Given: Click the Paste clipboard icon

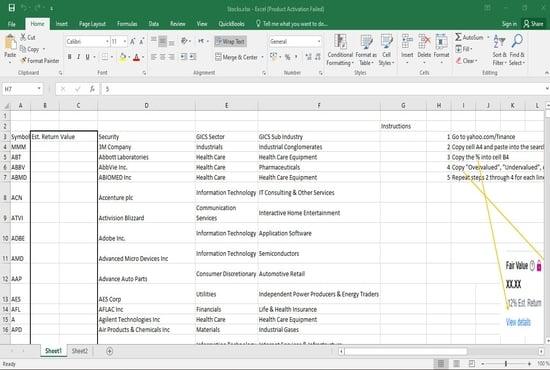Looking at the screenshot, I should [10, 43].
